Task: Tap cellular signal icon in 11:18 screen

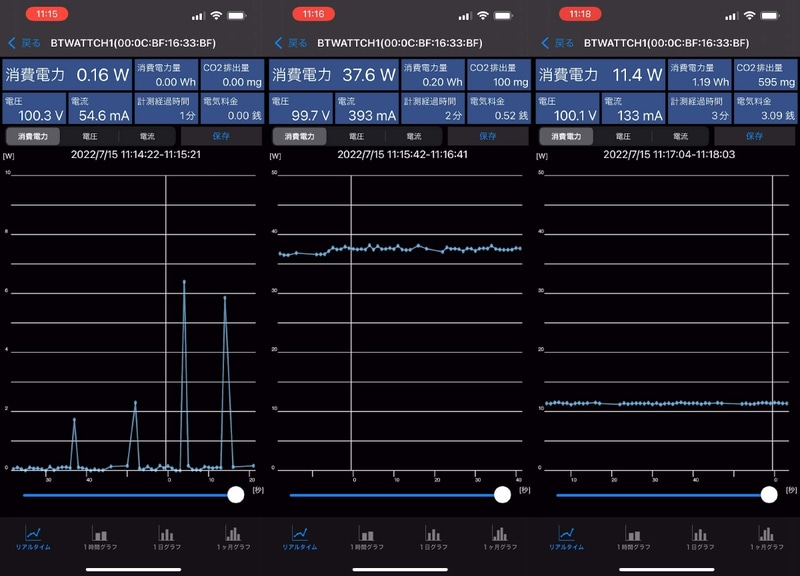Action: coord(731,16)
